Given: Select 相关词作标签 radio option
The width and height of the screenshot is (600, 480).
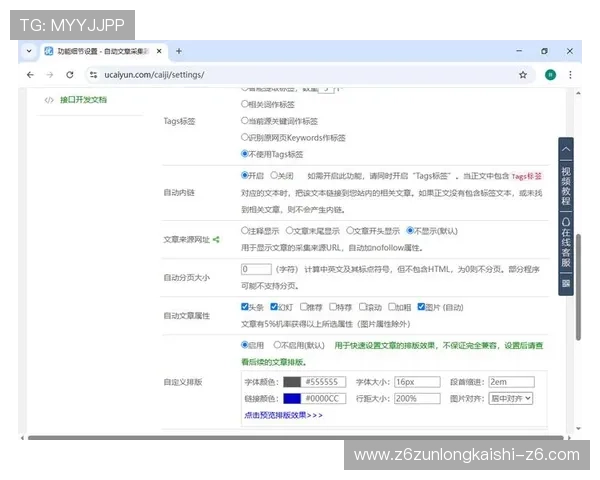Looking at the screenshot, I should 245,104.
